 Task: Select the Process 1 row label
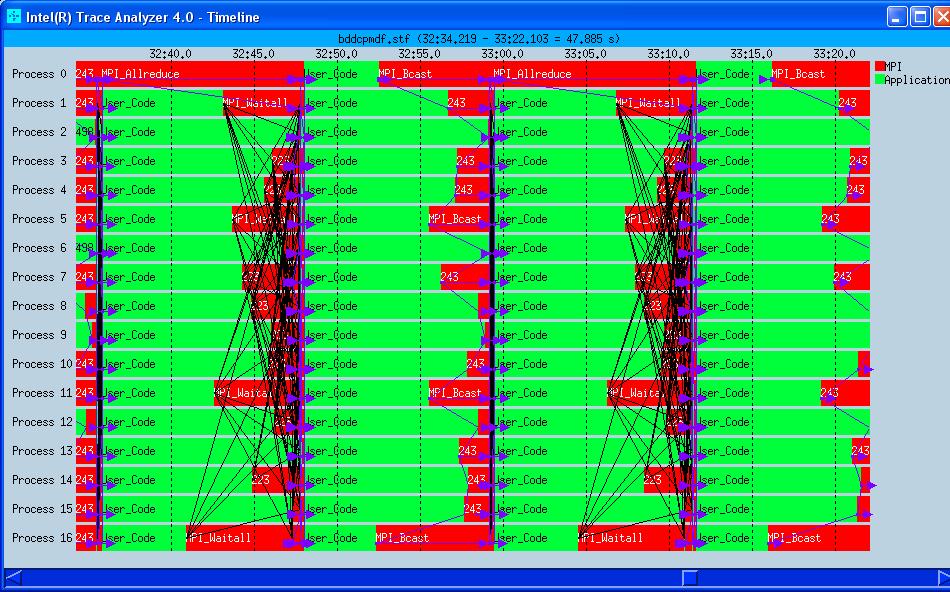coord(39,103)
